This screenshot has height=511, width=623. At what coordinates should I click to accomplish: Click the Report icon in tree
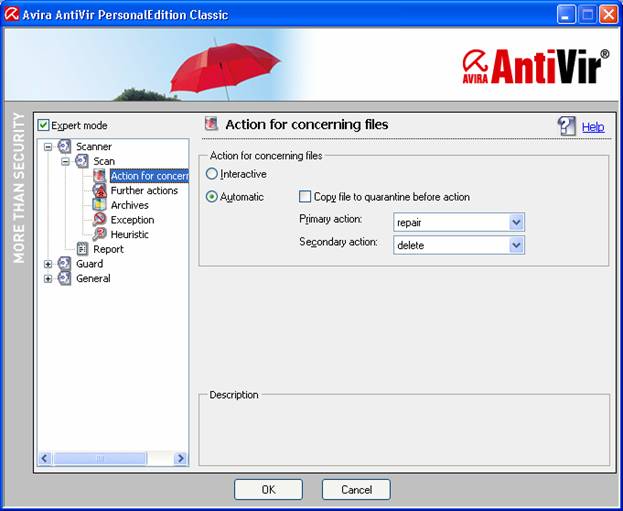tap(83, 249)
